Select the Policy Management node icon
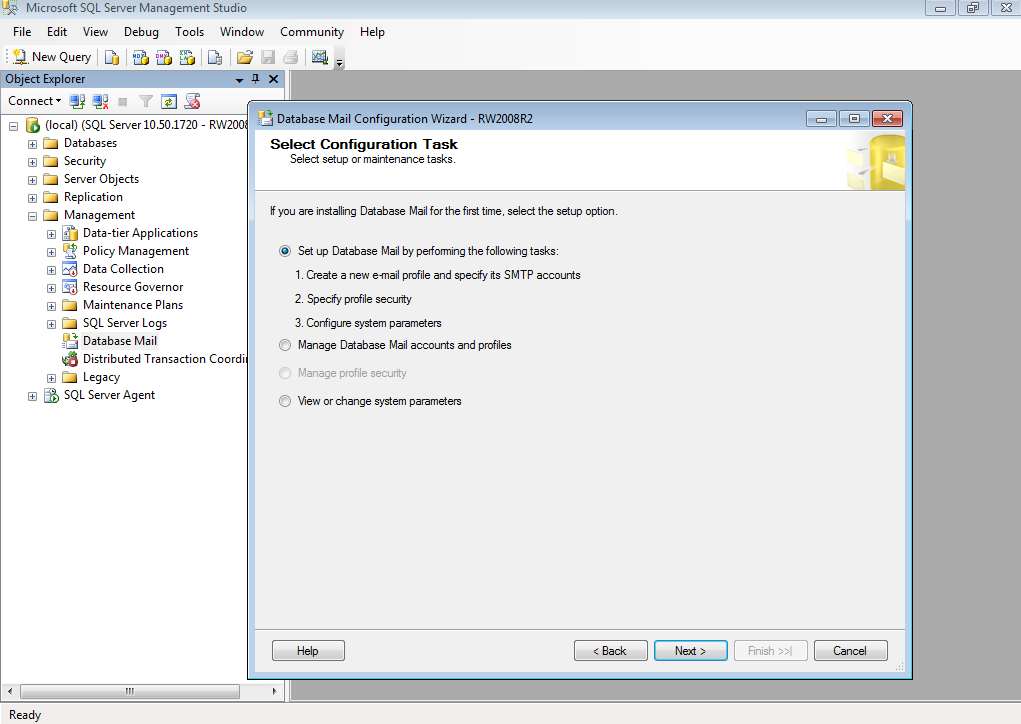The height and width of the screenshot is (724, 1021). pyautogui.click(x=70, y=251)
